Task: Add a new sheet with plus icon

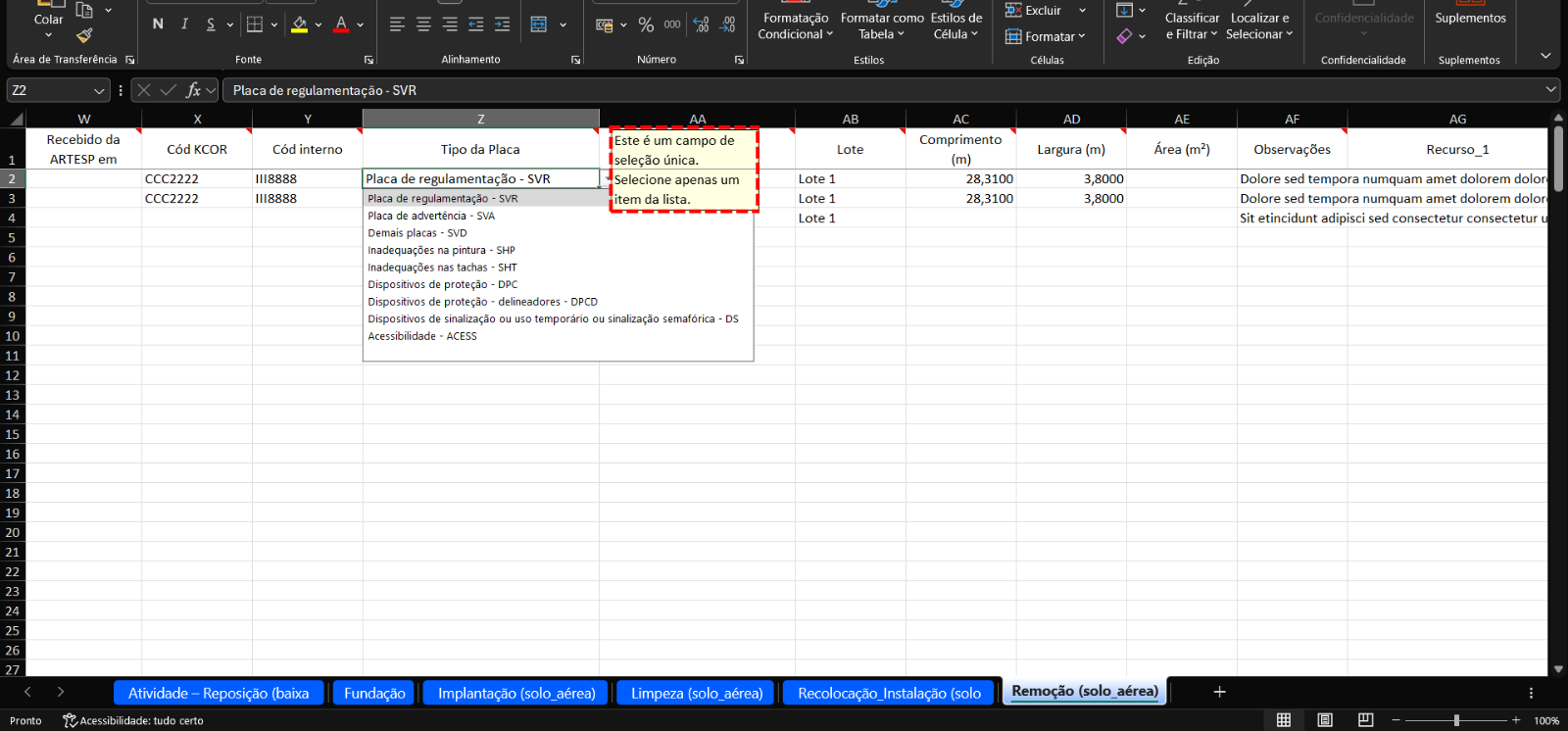Action: point(1219,692)
